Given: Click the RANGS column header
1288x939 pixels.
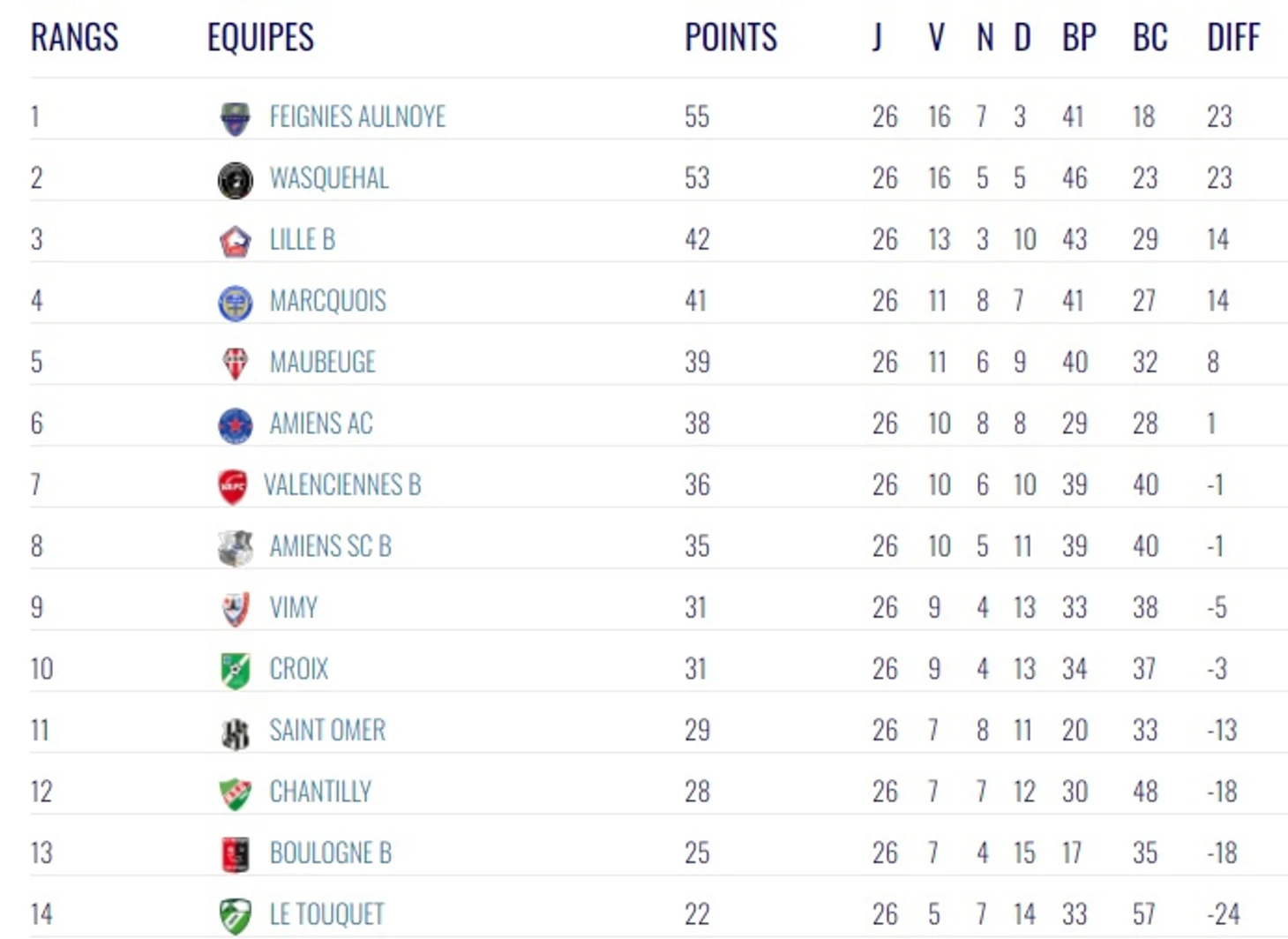Looking at the screenshot, I should coord(74,37).
